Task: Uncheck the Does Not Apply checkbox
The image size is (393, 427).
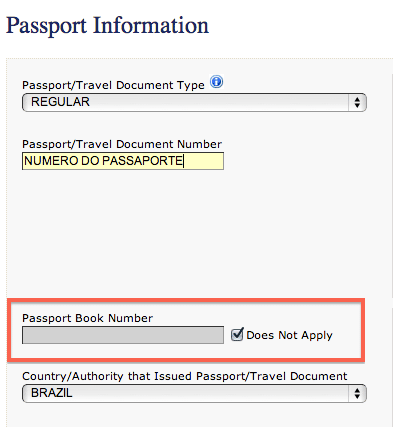Action: [x=237, y=334]
